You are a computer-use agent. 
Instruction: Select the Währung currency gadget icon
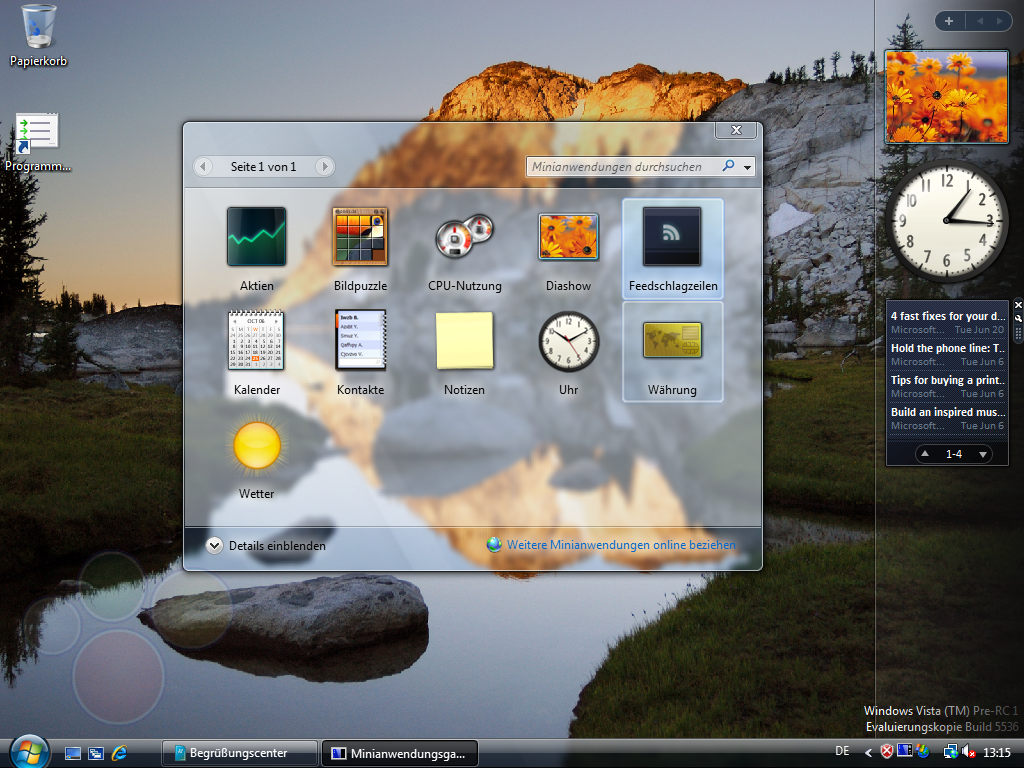[672, 341]
